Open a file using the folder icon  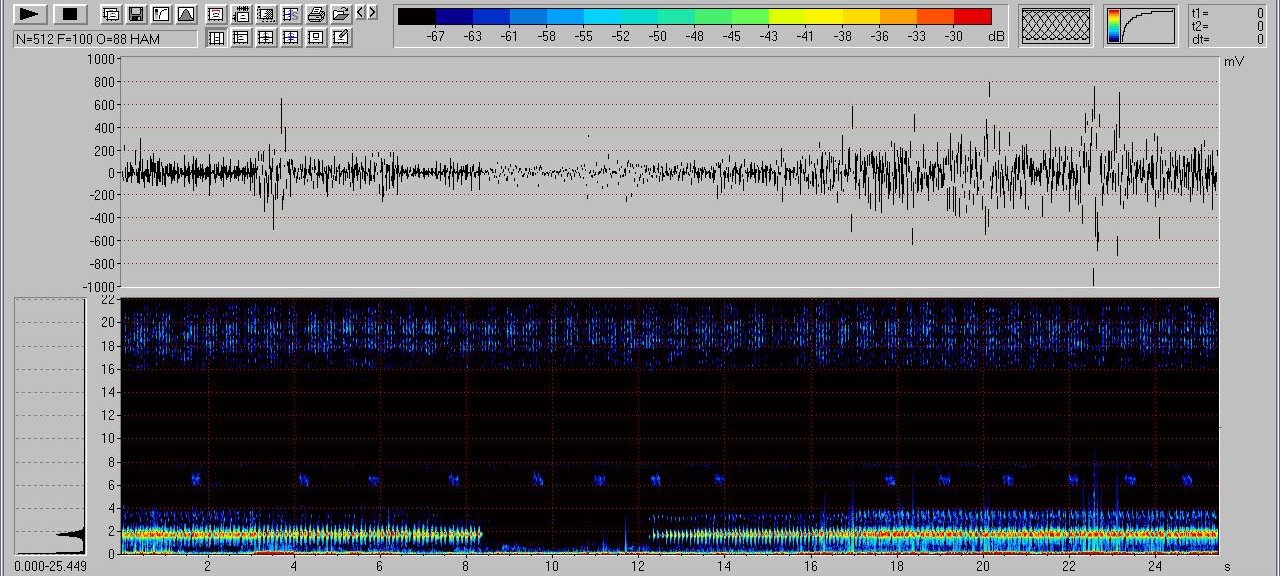tap(341, 14)
